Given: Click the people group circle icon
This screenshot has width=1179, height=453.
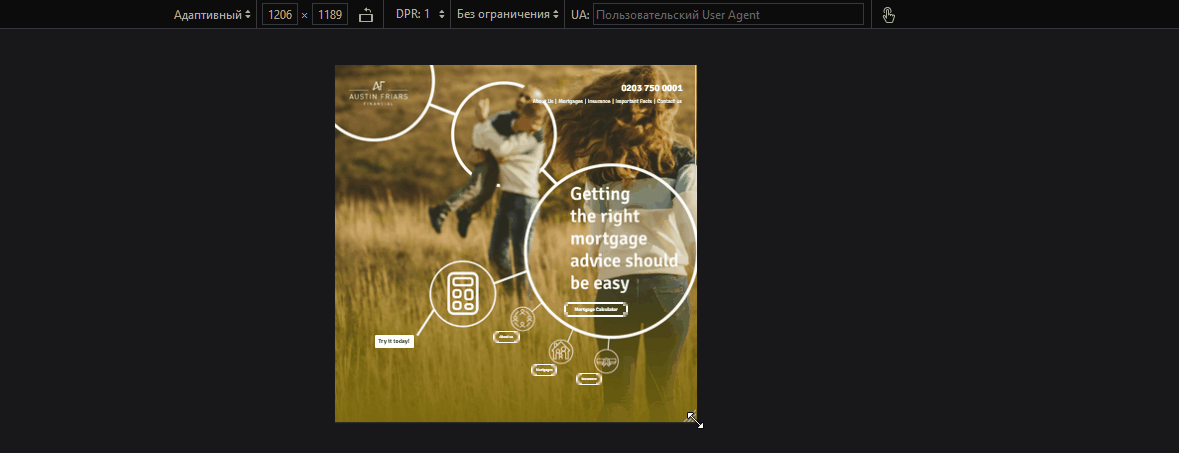Looking at the screenshot, I should click(x=523, y=318).
